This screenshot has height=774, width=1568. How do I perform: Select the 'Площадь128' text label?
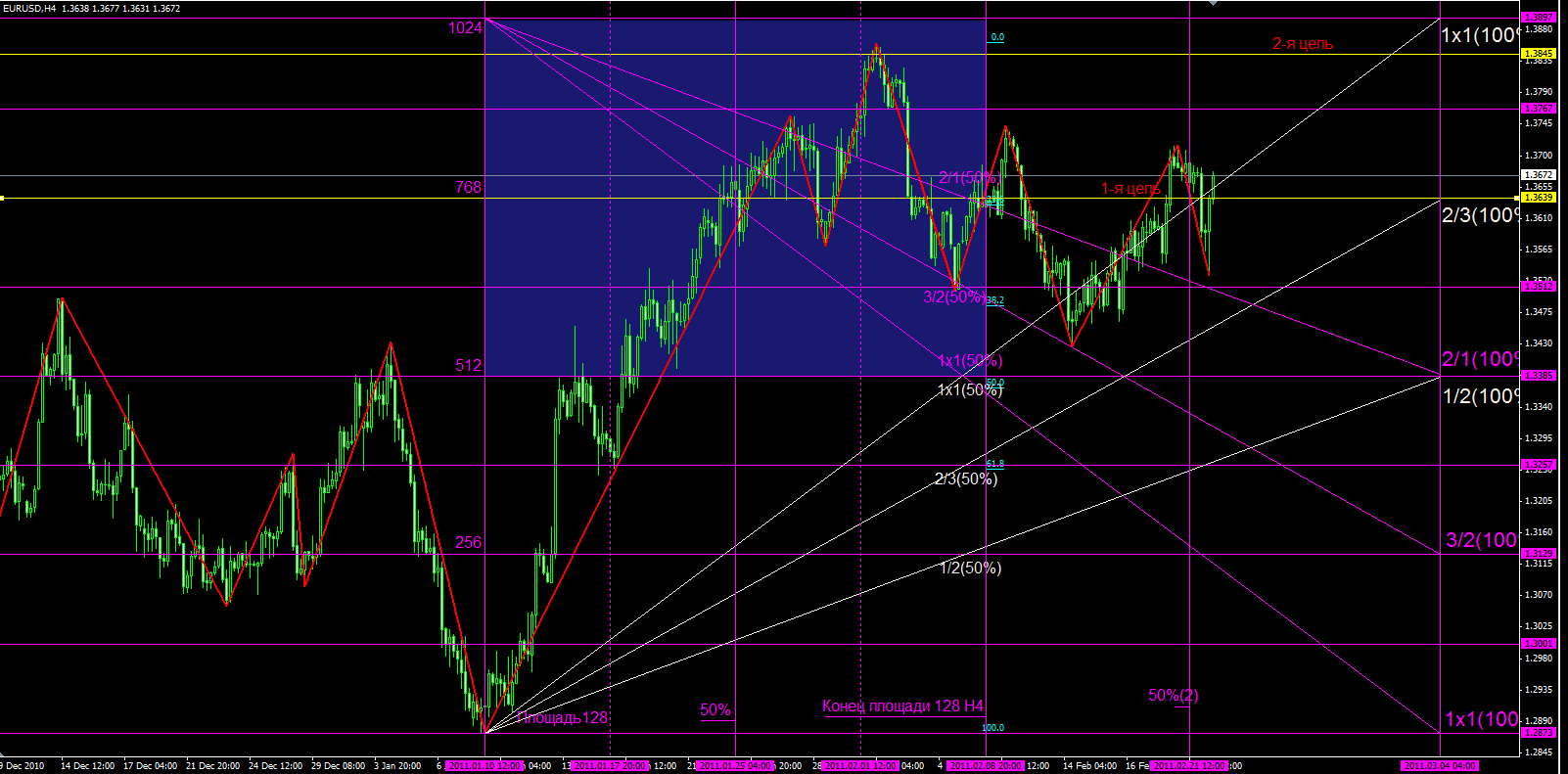pyautogui.click(x=563, y=718)
